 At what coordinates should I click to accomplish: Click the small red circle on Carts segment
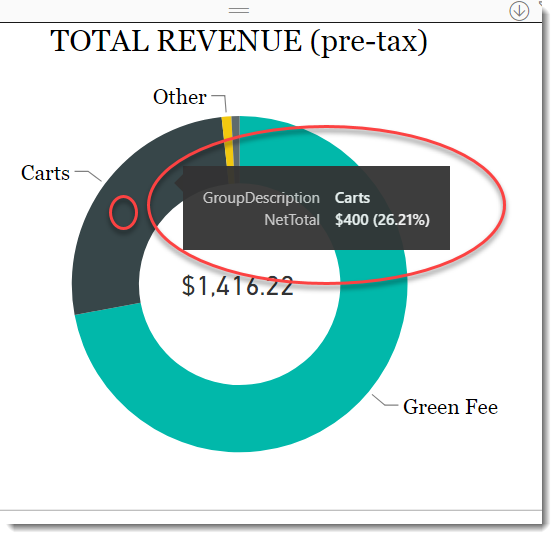point(123,212)
